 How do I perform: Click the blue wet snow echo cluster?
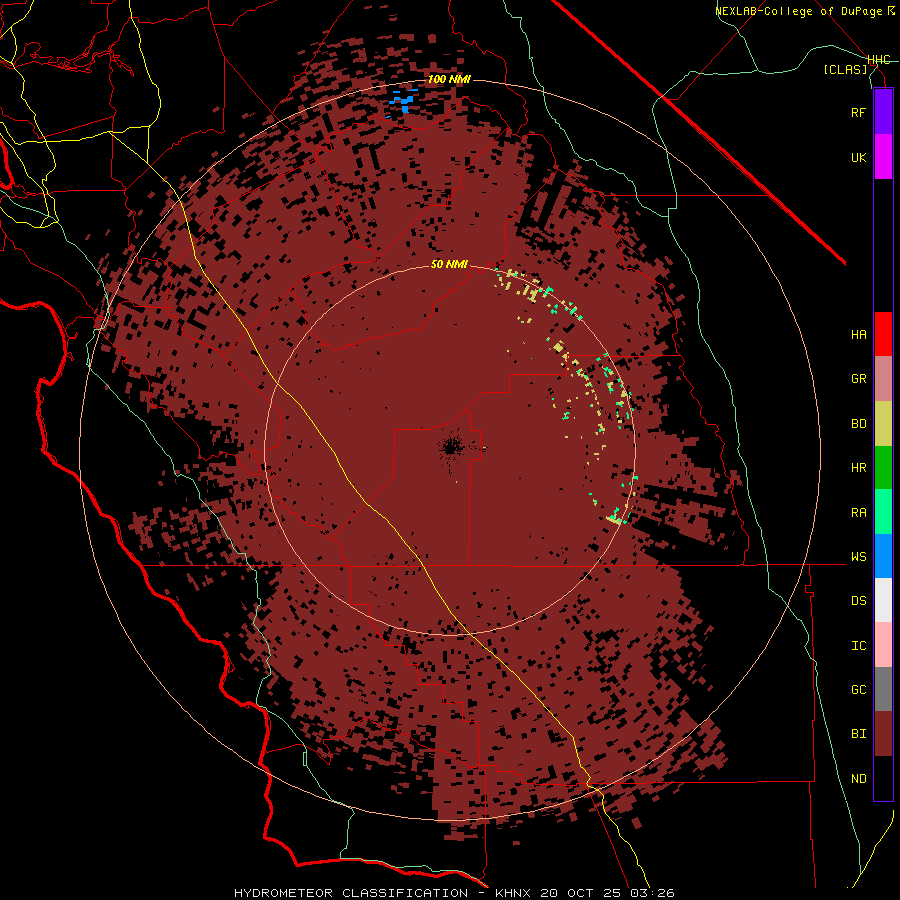[404, 102]
